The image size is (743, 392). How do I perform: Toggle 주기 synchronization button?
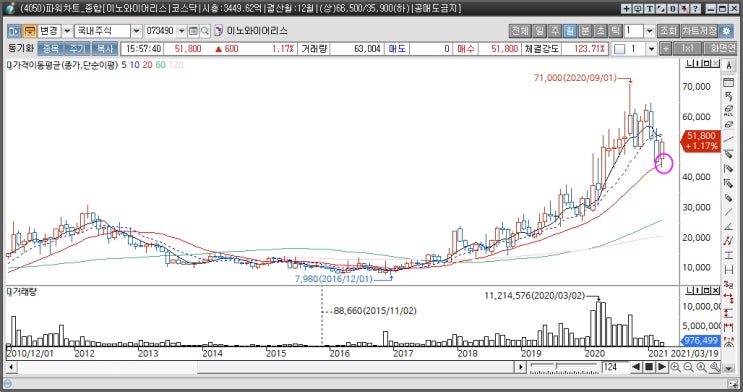[x=77, y=48]
